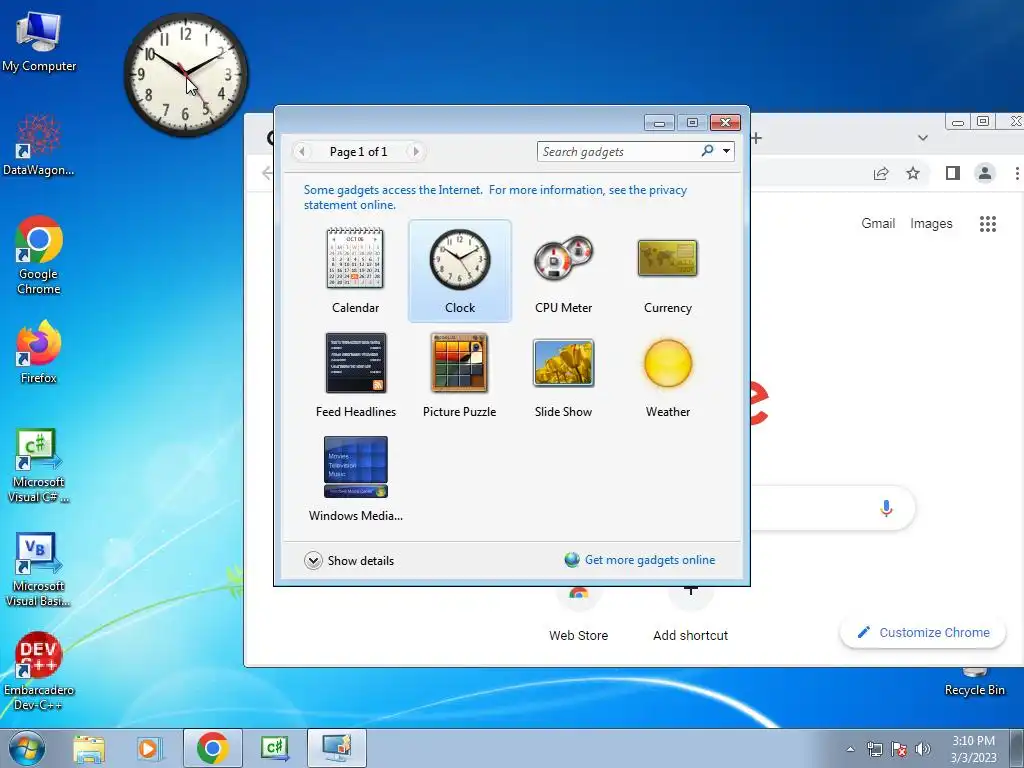Open the search gadgets dropdown arrow
The image size is (1024, 768).
coord(726,151)
